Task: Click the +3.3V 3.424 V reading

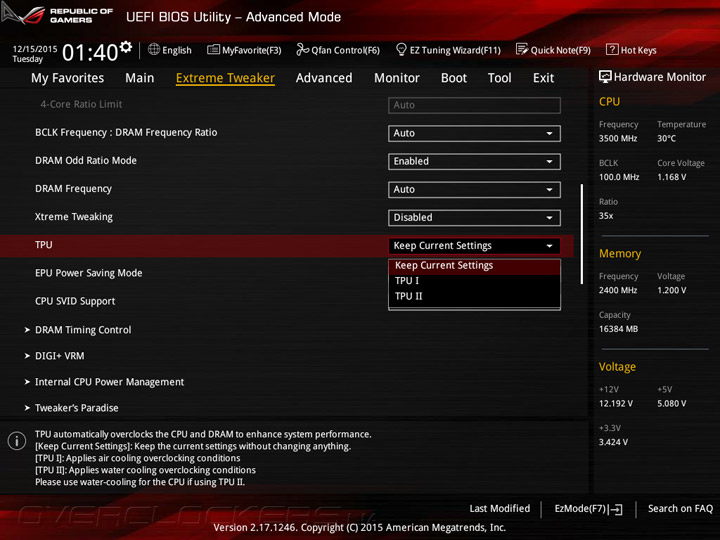Action: point(613,442)
